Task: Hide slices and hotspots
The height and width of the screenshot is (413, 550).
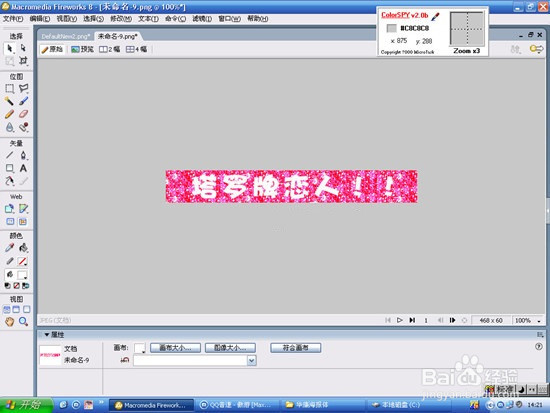Action: (10, 221)
